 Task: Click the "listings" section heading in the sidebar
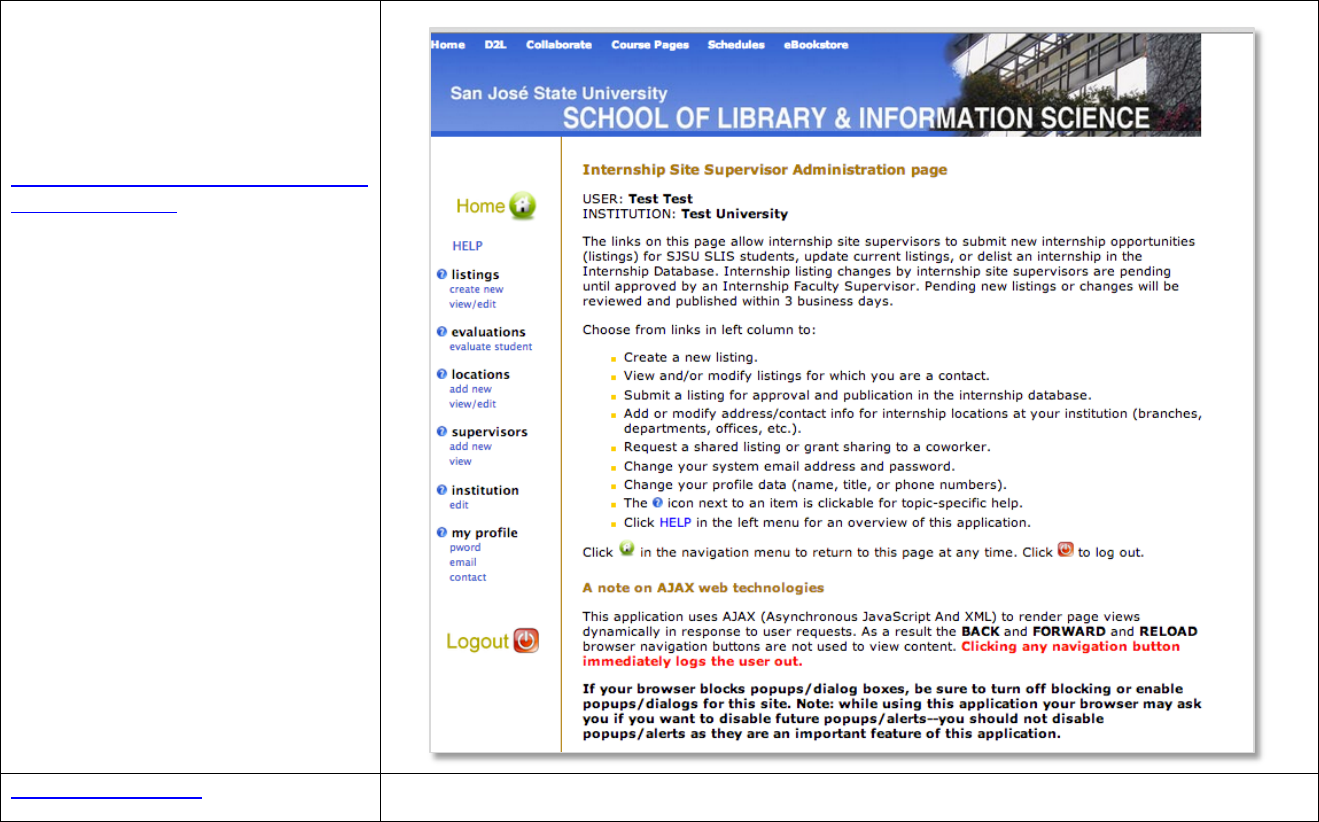[475, 275]
